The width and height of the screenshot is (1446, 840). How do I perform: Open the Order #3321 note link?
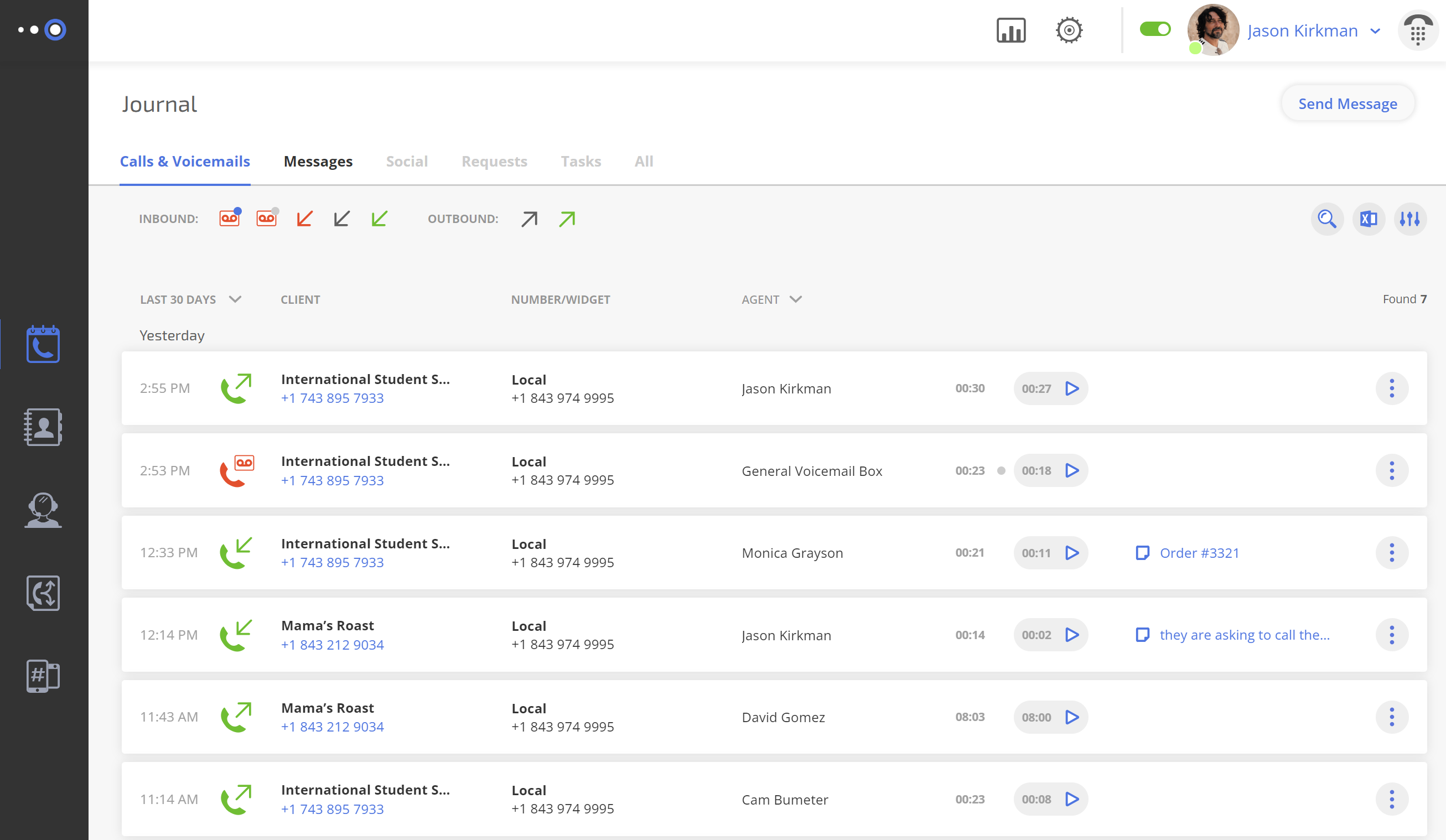(x=1199, y=553)
